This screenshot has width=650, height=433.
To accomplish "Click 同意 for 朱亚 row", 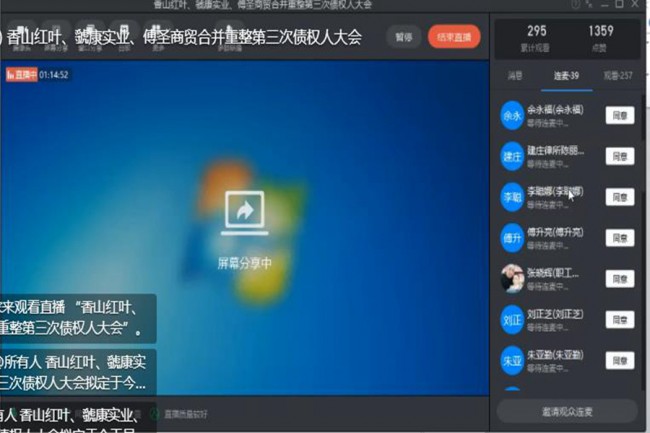I will pos(620,360).
